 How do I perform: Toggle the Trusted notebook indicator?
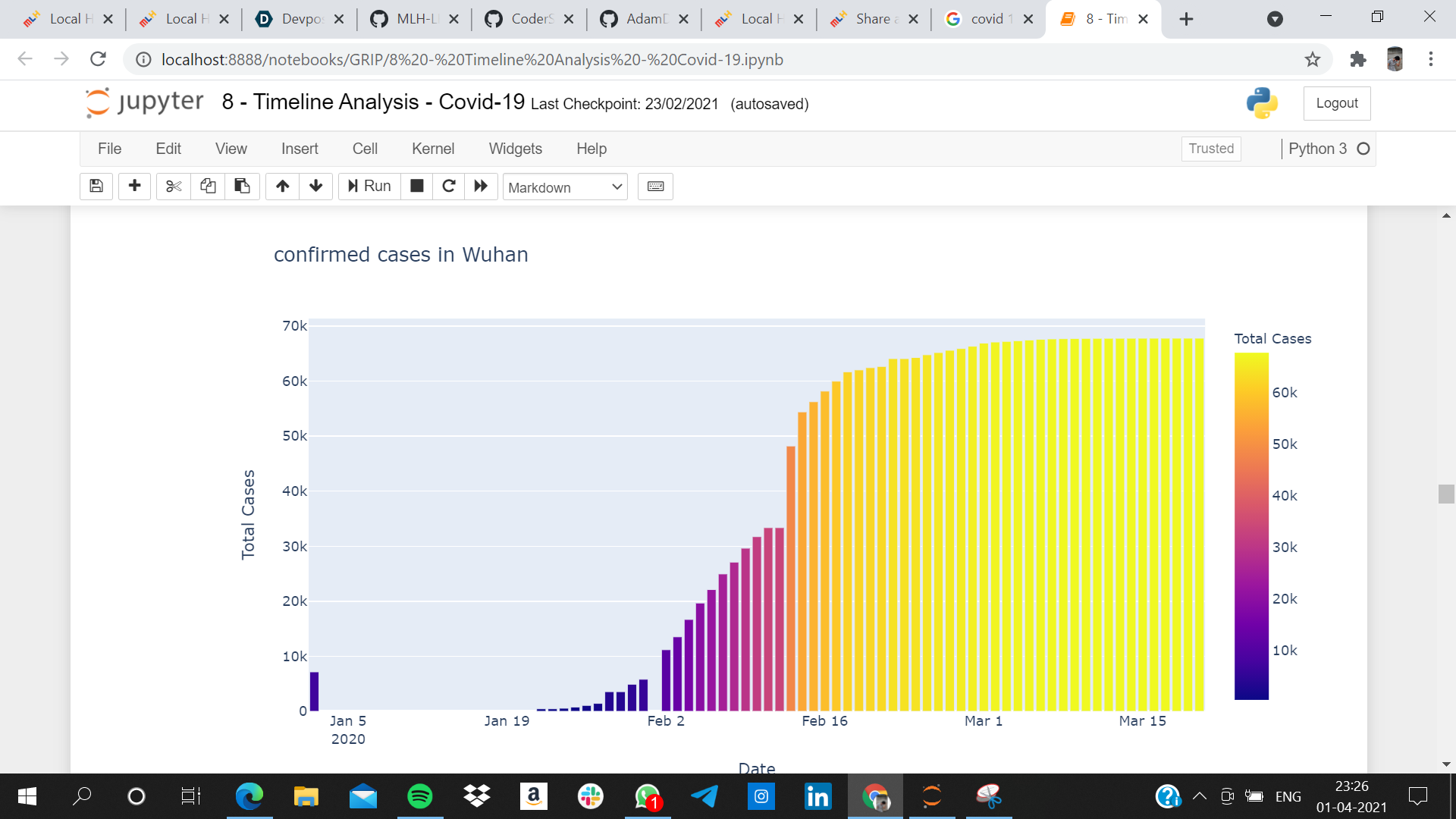click(1210, 149)
